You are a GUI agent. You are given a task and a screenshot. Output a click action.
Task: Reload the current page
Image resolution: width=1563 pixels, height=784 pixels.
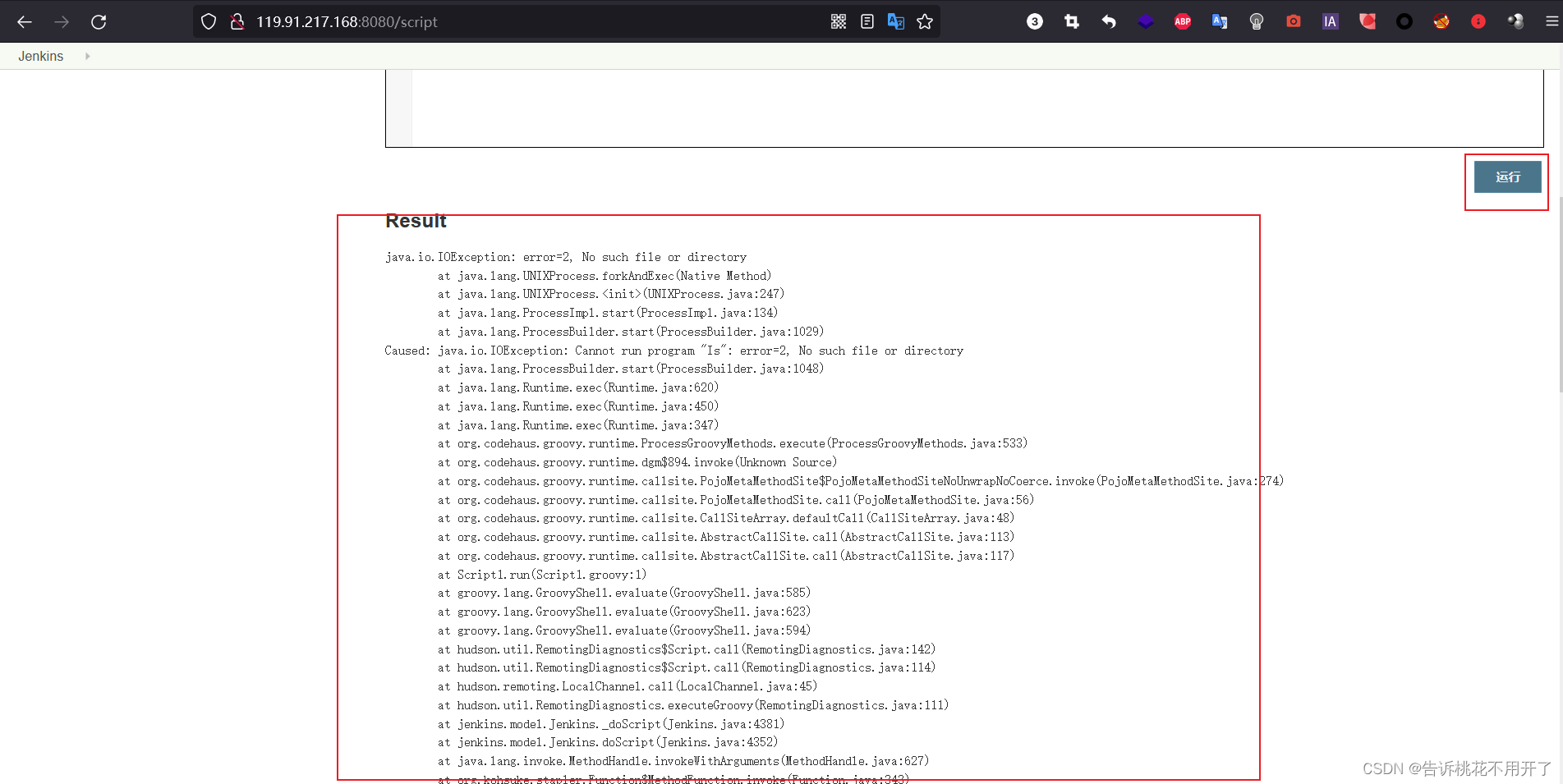99,22
